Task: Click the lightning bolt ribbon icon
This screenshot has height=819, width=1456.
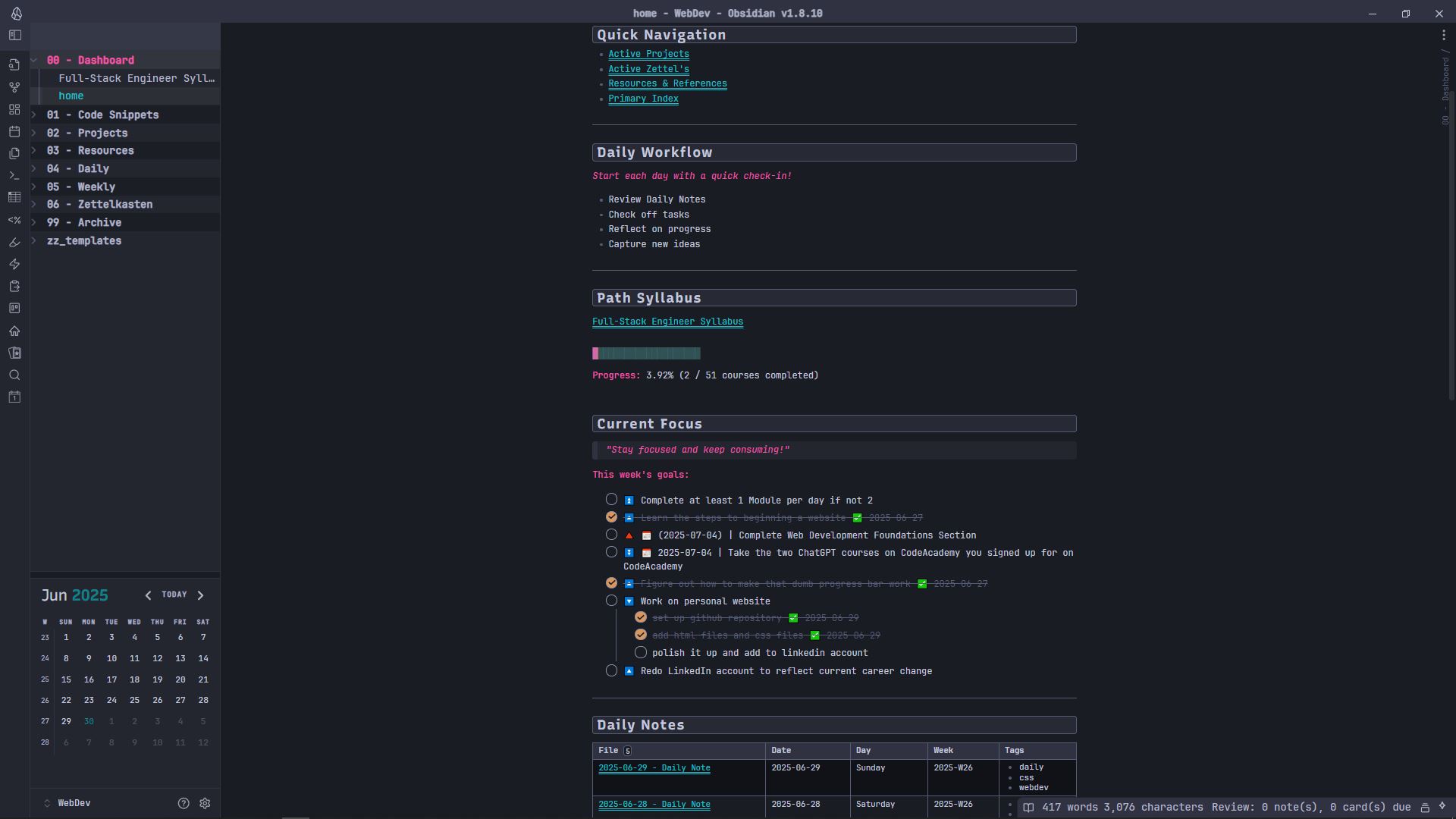Action: 14,264
